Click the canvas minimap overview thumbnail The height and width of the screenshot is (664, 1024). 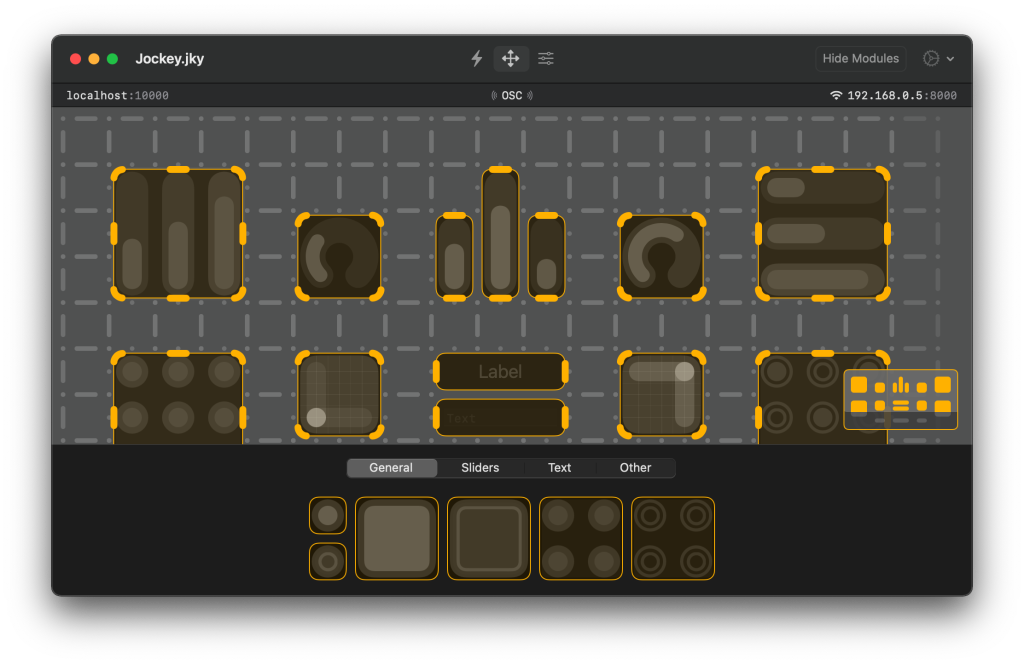click(x=900, y=399)
